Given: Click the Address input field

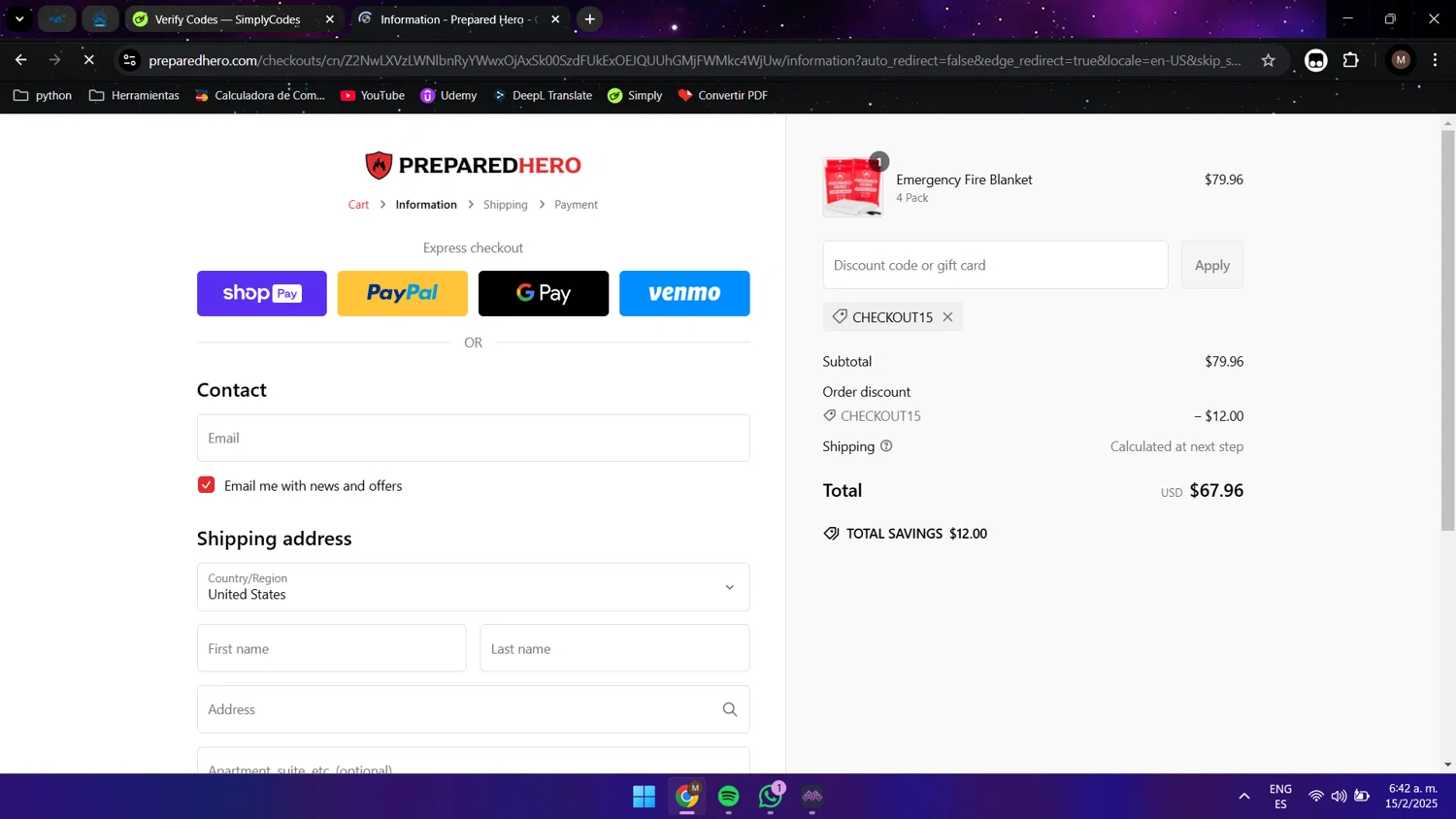Looking at the screenshot, I should tap(473, 709).
